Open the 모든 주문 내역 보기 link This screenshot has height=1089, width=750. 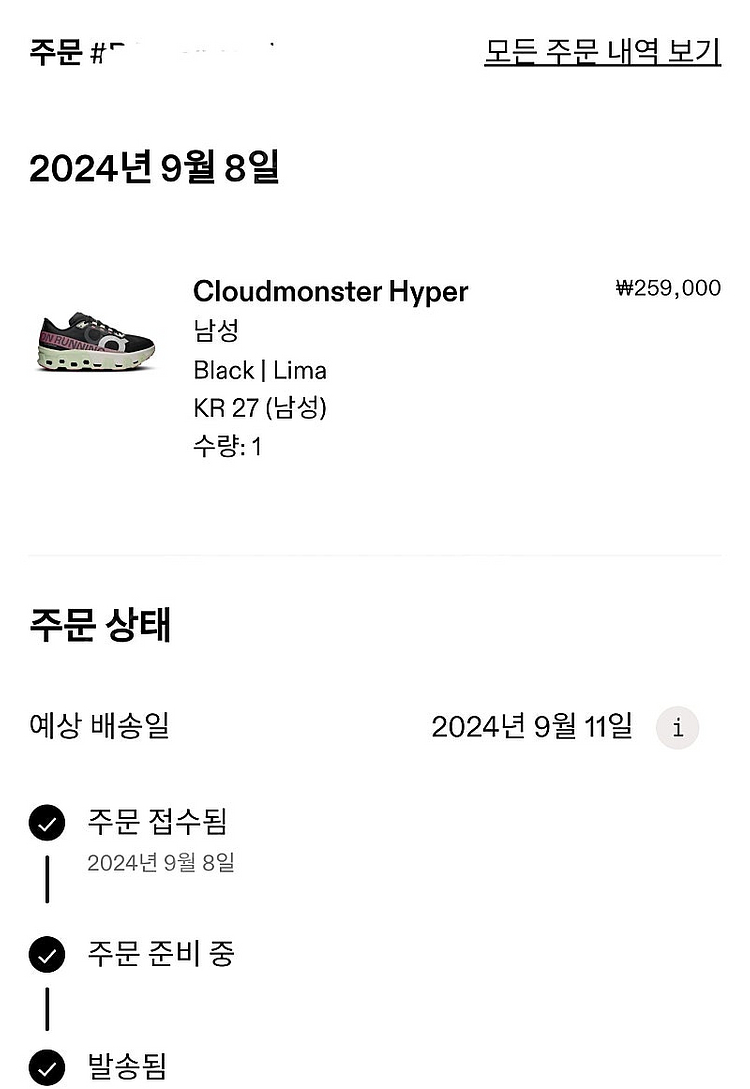point(602,51)
